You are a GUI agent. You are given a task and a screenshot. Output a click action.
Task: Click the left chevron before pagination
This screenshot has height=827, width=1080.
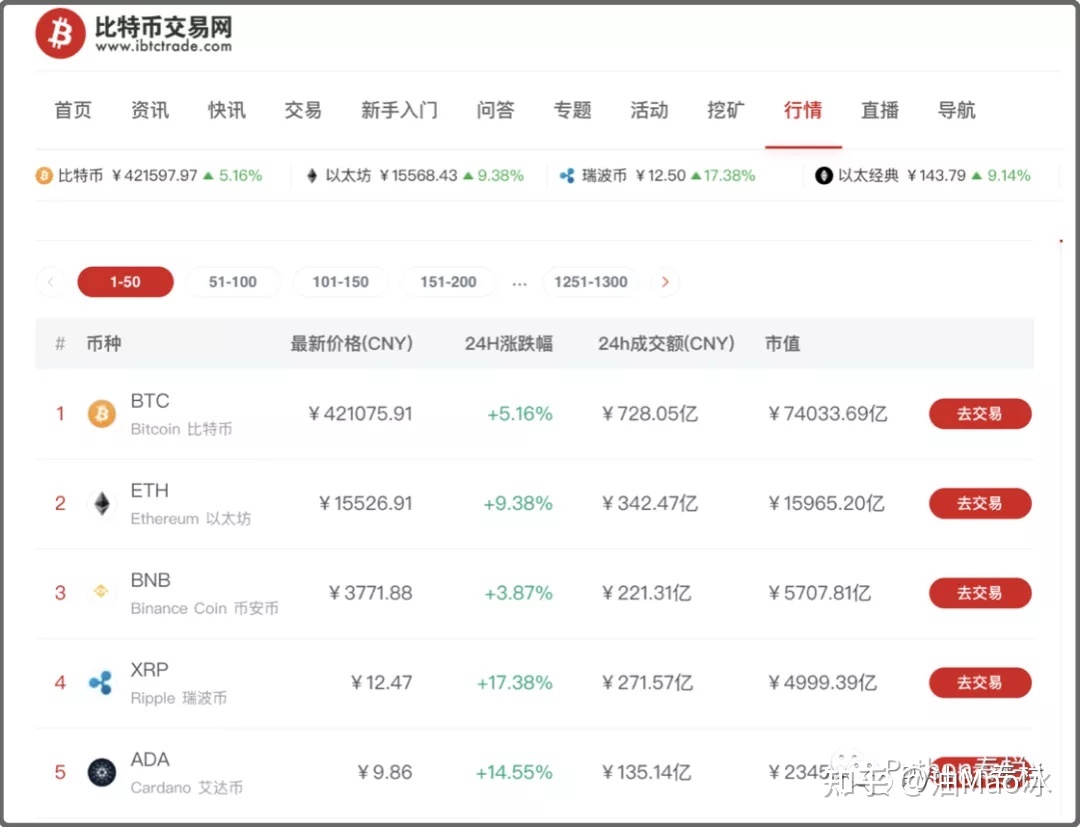51,282
